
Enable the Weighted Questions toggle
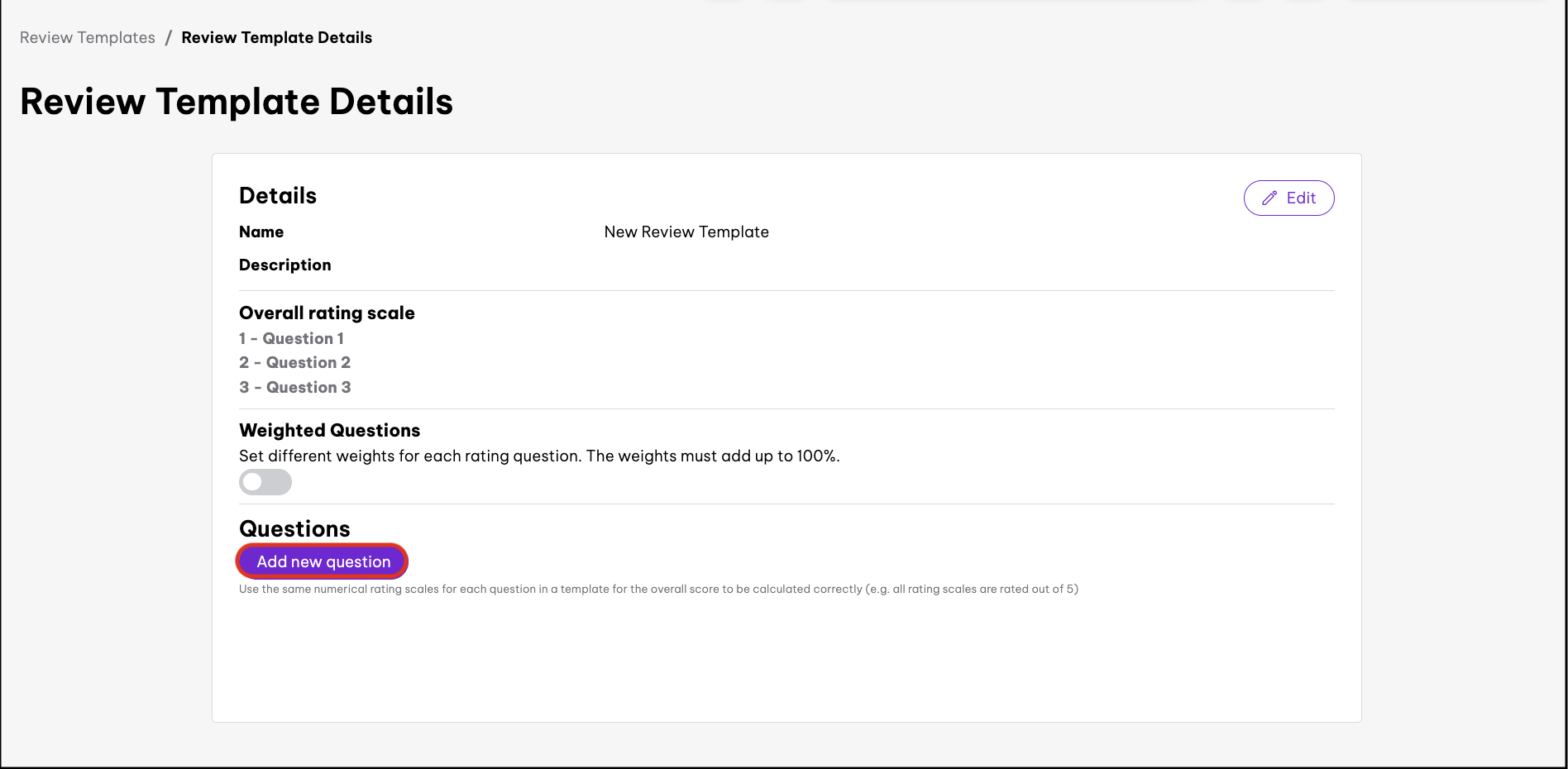[x=265, y=482]
